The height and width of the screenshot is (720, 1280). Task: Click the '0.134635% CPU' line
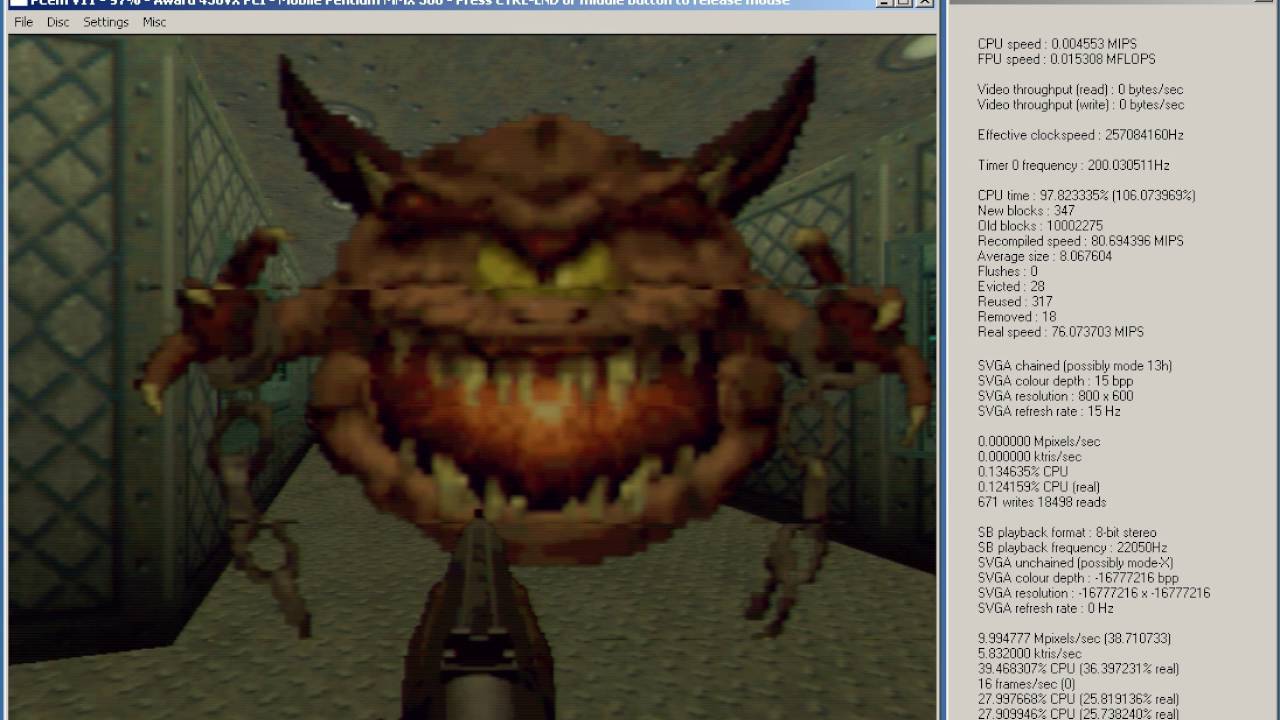pyautogui.click(x=1022, y=471)
